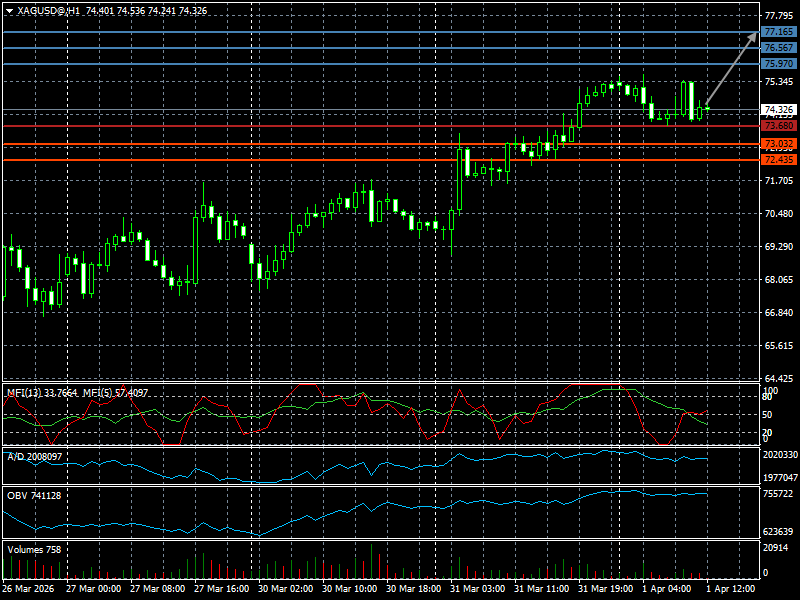The image size is (800, 600).
Task: Click the 1 Apr 12:00 time label
Action: coord(732,590)
